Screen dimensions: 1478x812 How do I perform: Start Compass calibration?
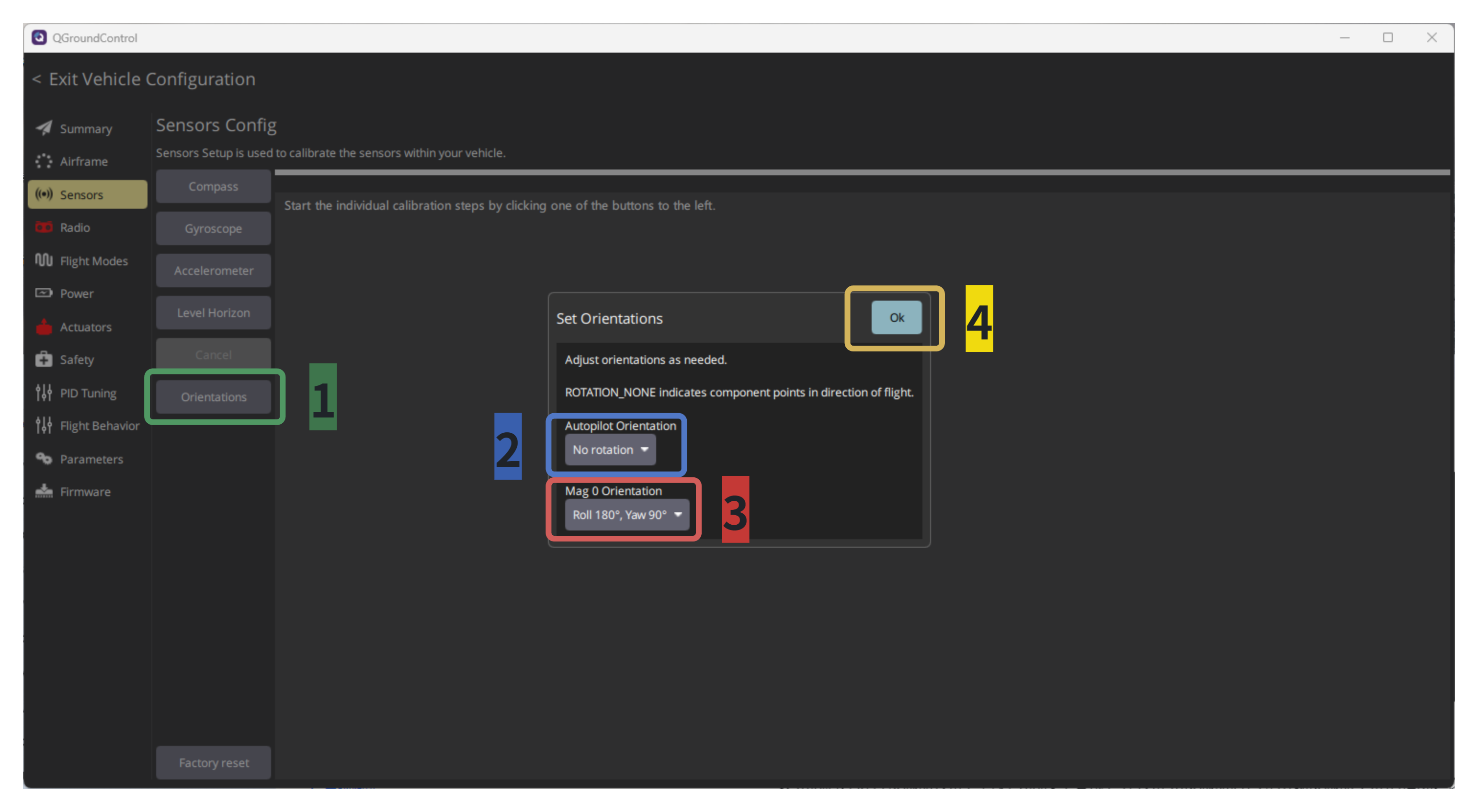(x=214, y=186)
